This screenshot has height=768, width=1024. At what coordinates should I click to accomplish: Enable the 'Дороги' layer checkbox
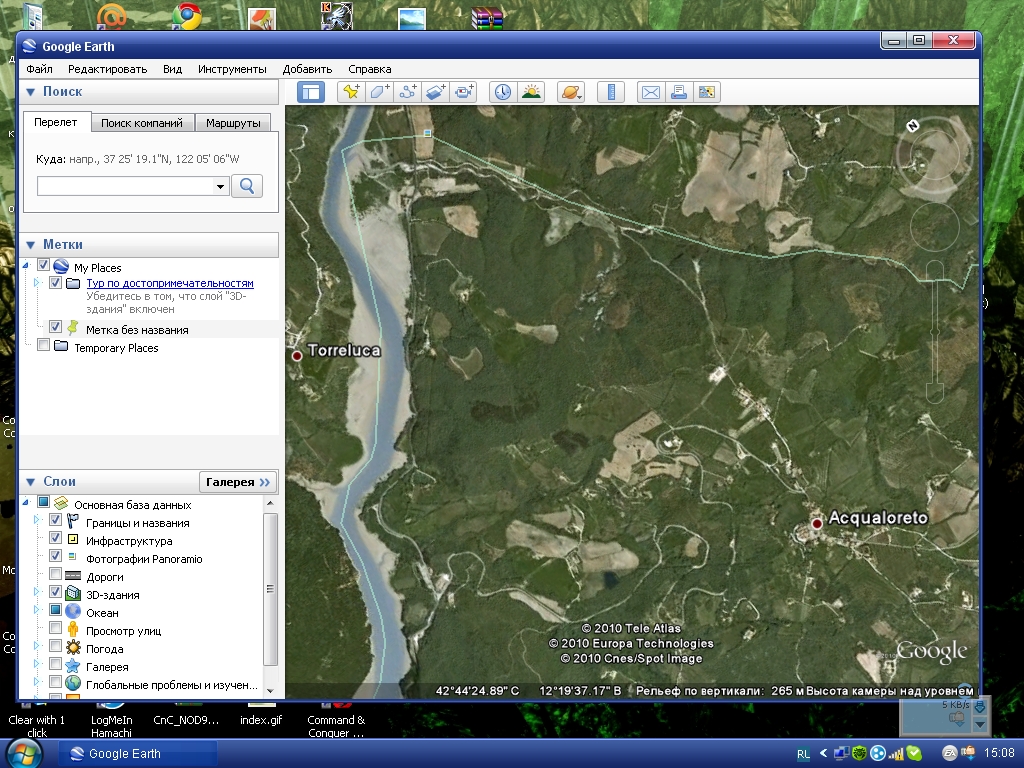(x=56, y=574)
